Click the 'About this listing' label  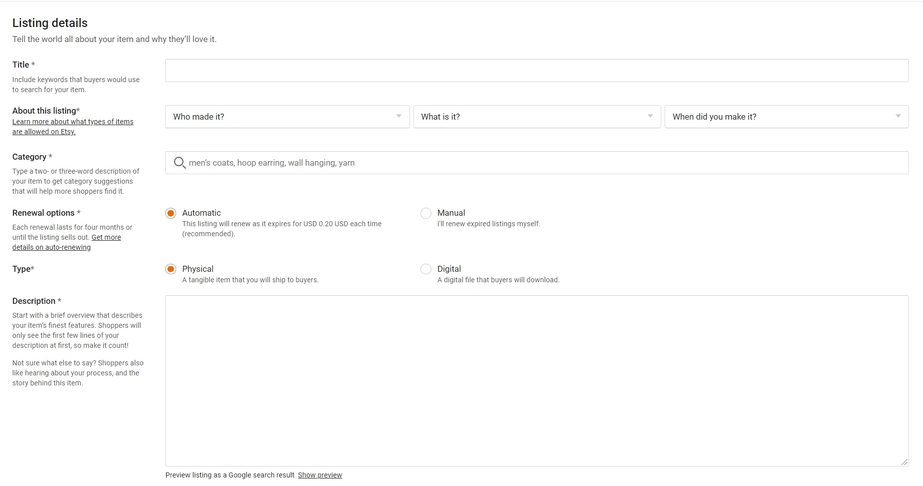46,111
